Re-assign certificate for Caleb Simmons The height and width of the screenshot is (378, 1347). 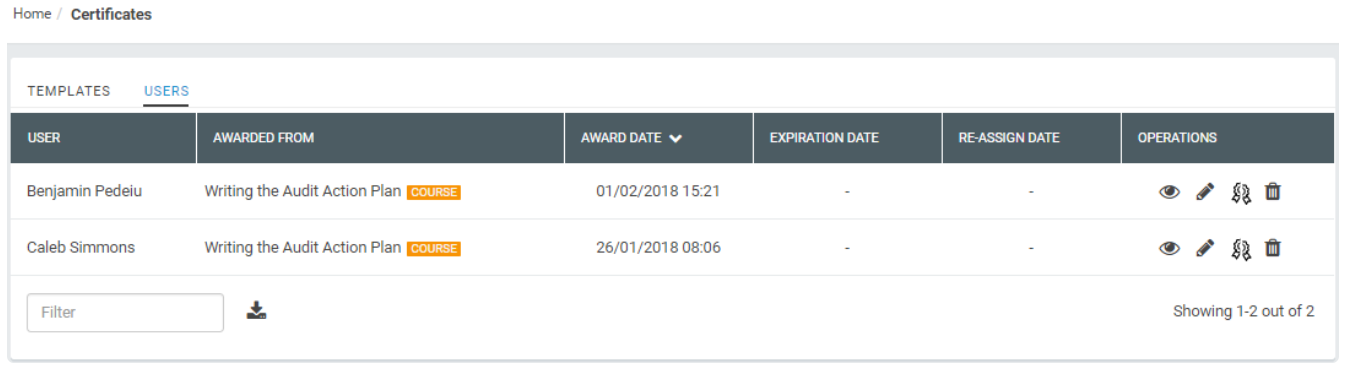[1241, 248]
